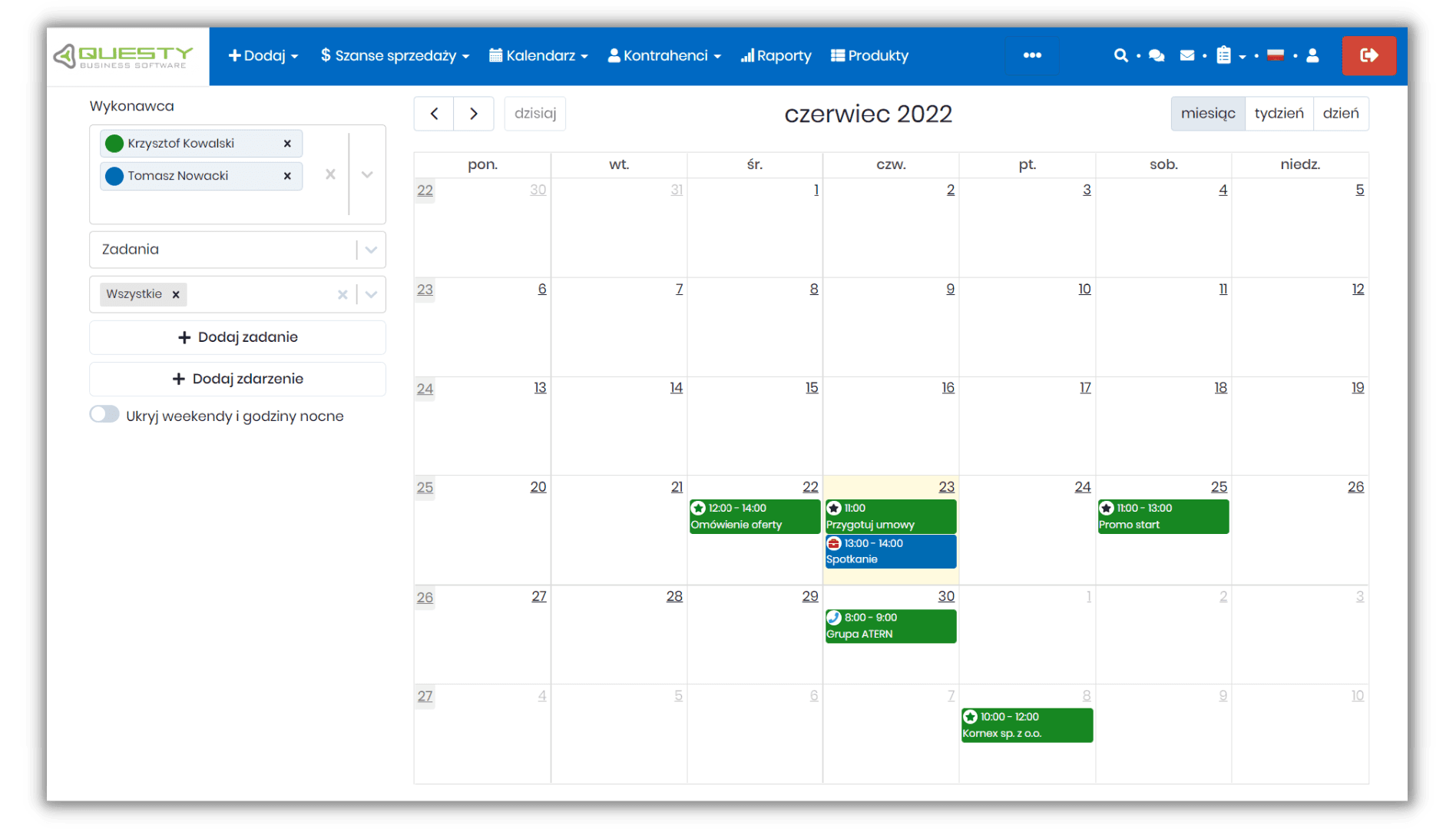1456x829 pixels.
Task: Remove Tomasz Nowacki from Wykonawca
Action: (287, 176)
